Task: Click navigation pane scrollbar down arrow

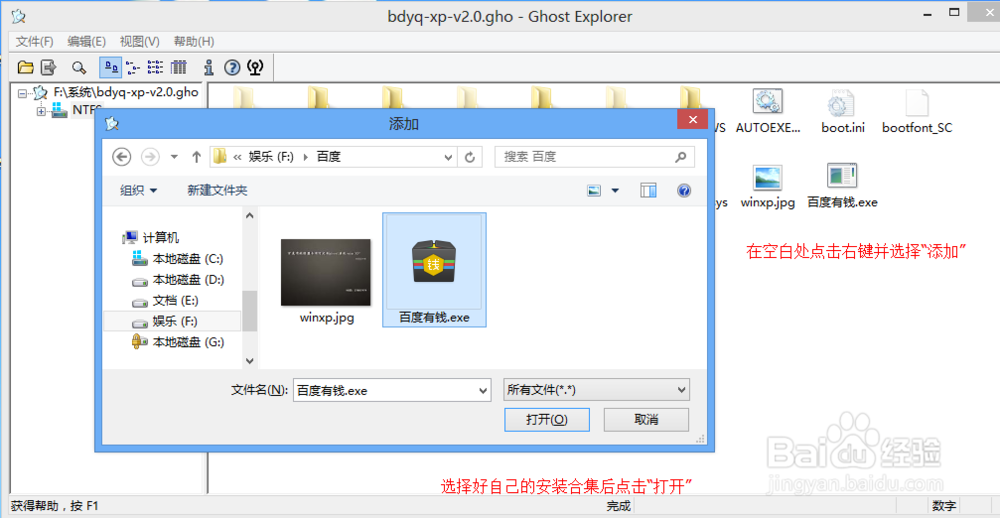Action: [x=250, y=361]
